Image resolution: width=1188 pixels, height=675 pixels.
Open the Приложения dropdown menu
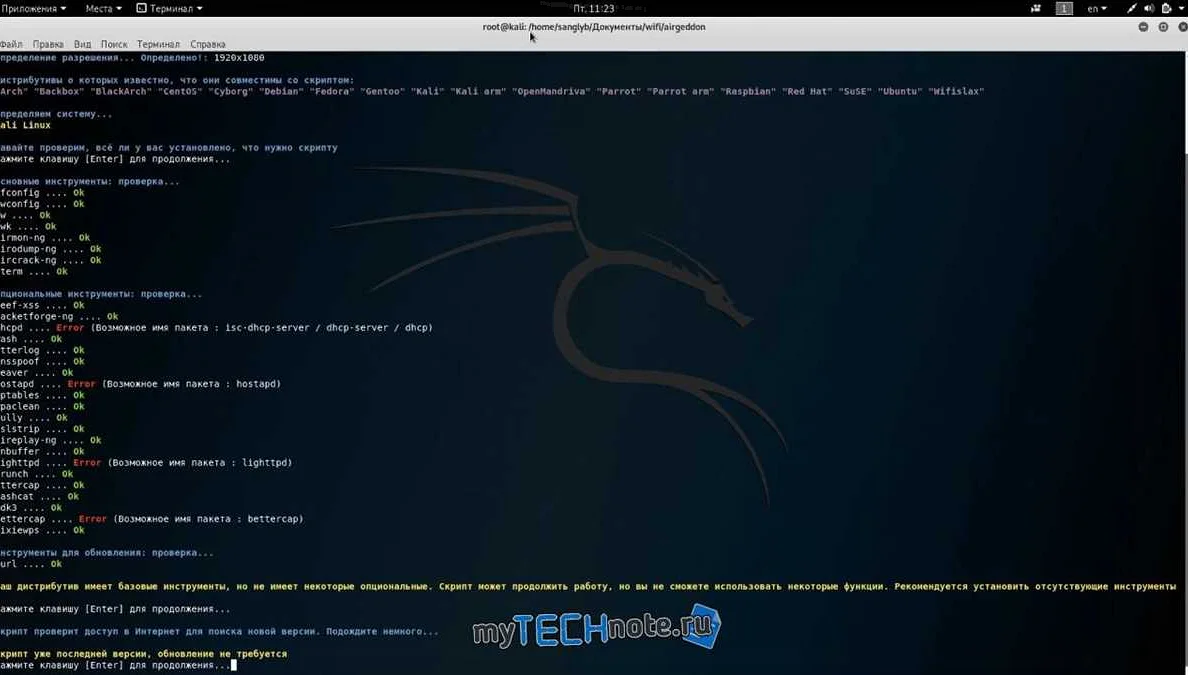(x=30, y=6)
